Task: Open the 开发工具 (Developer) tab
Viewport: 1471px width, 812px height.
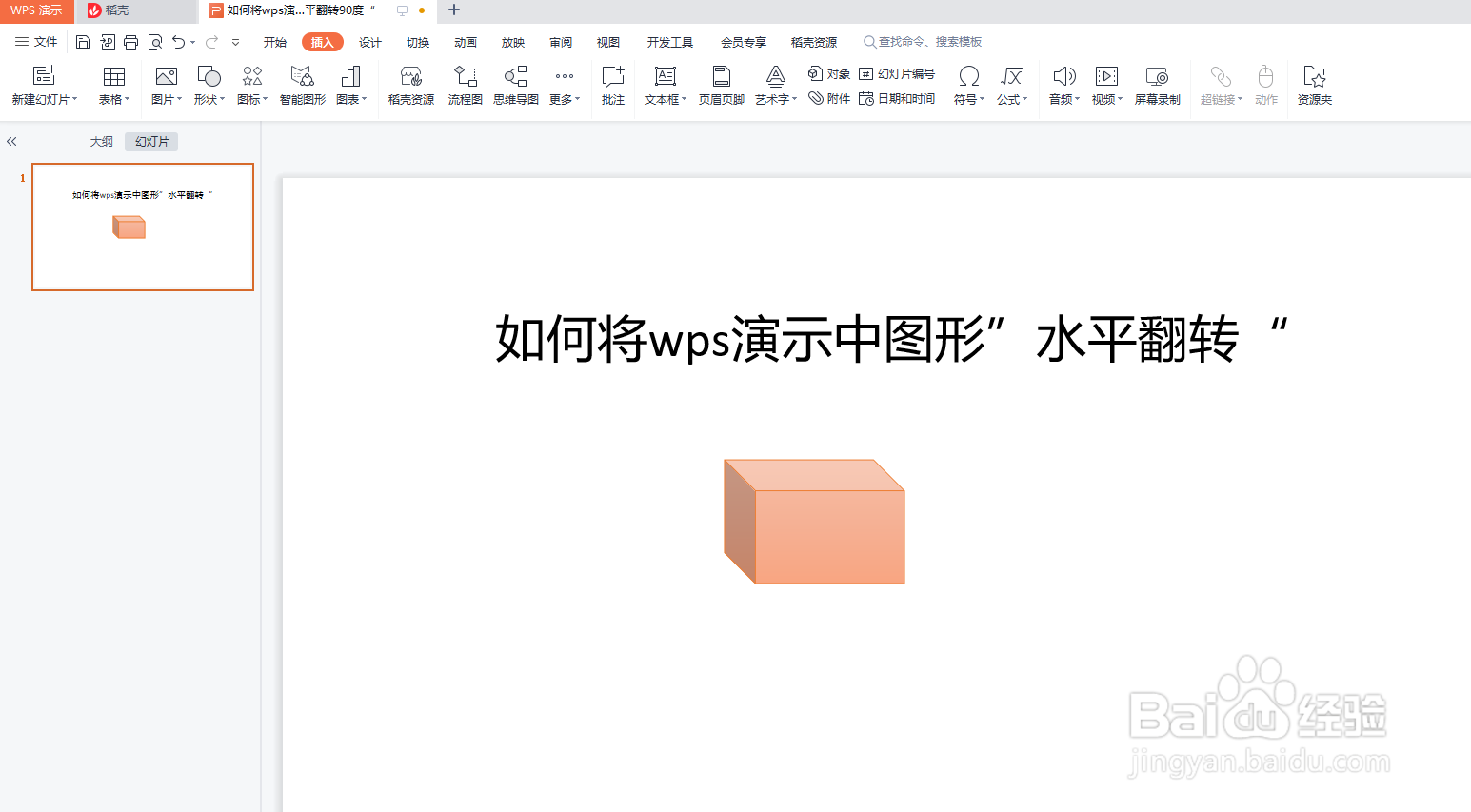Action: [670, 42]
